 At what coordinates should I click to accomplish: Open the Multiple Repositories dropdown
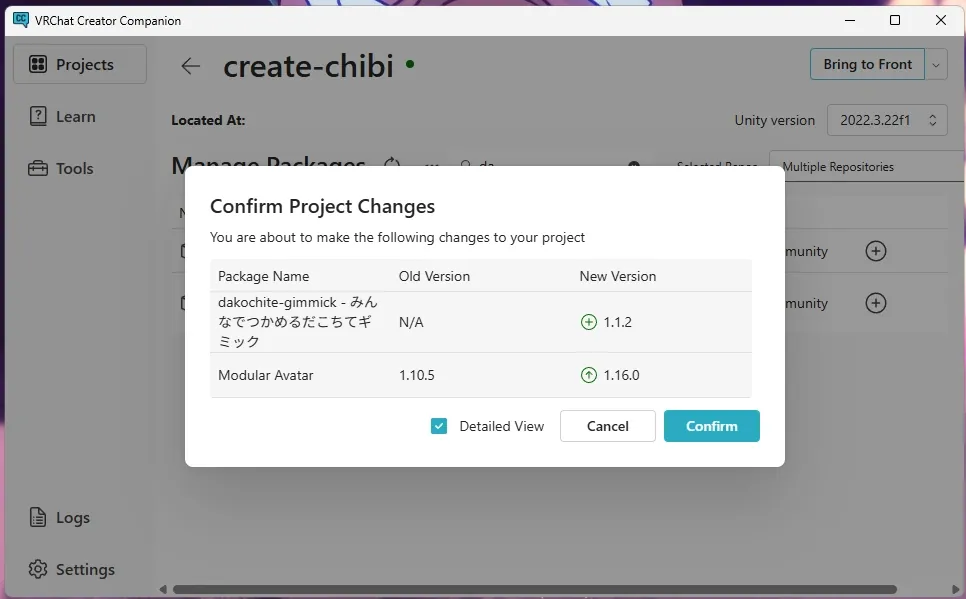[x=866, y=167]
